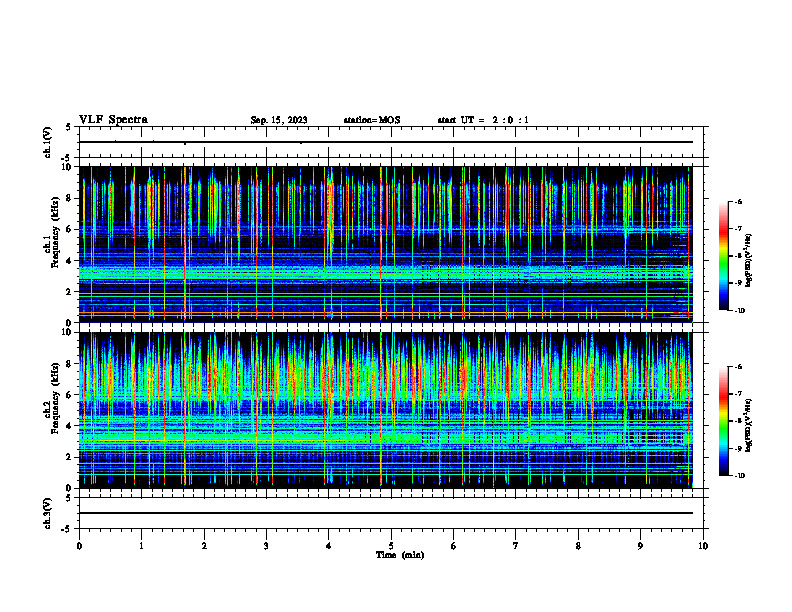Image resolution: width=792 pixels, height=612 pixels.
Task: Select the "start UT = 2 : 0 : 1" text
Action: pos(483,120)
